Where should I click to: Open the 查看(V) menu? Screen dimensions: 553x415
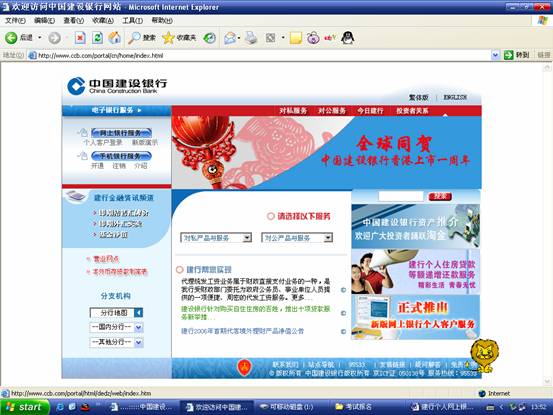tap(73, 20)
